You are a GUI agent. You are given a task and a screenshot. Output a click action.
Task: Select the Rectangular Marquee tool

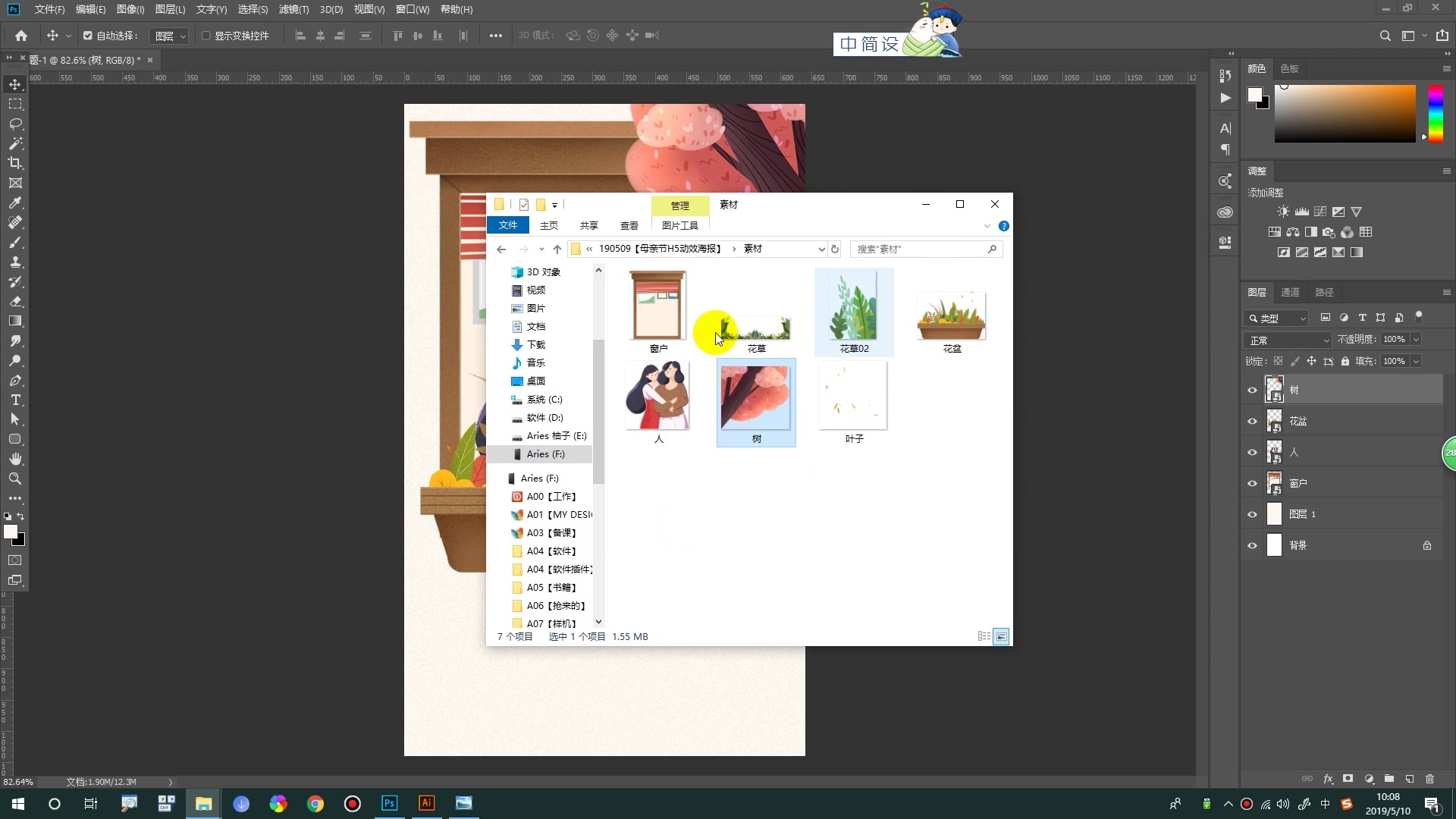[15, 104]
